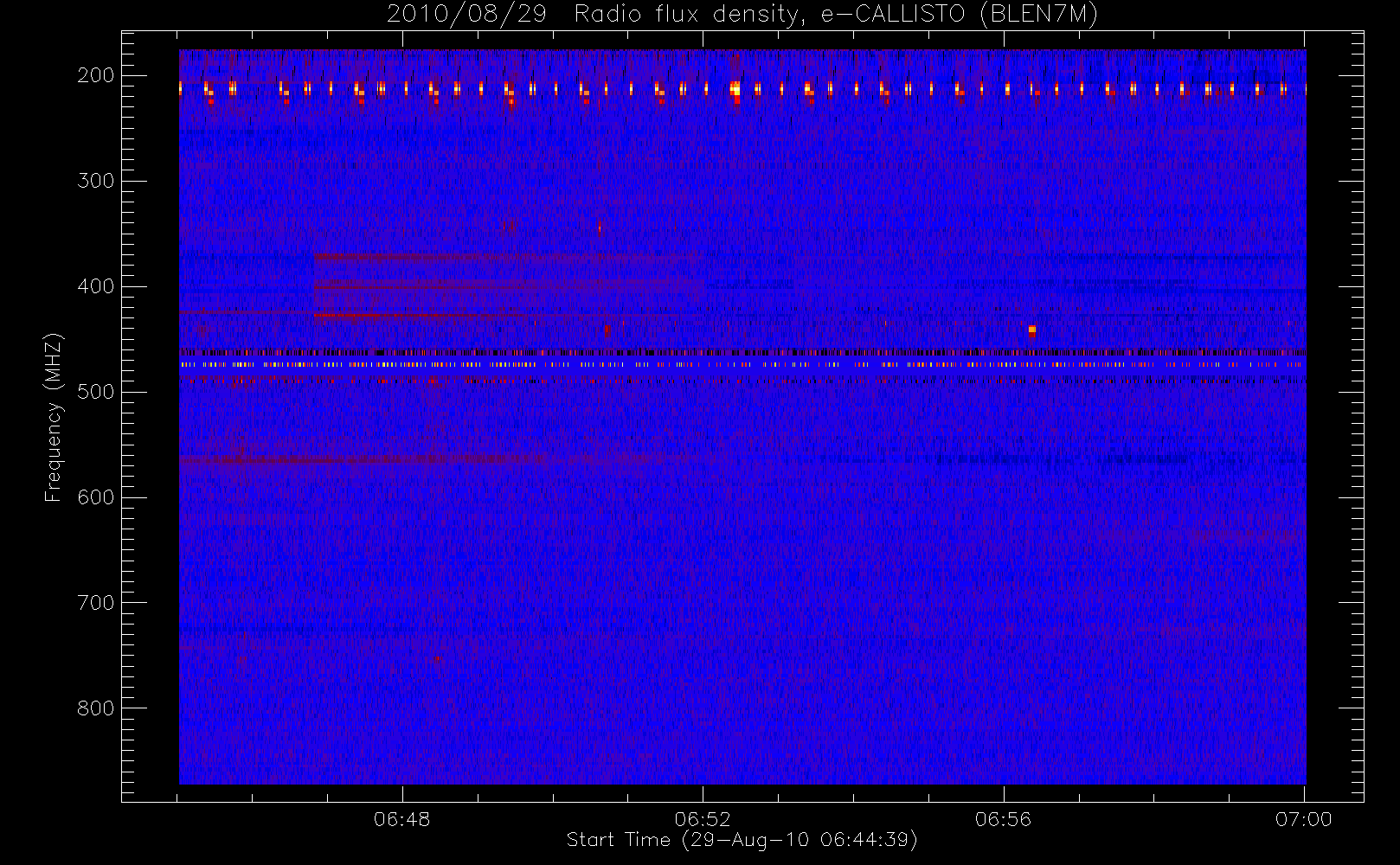The width and height of the screenshot is (1400, 865).
Task: Click the 'Frequency (MHZ)' axis title
Action: pos(54,417)
